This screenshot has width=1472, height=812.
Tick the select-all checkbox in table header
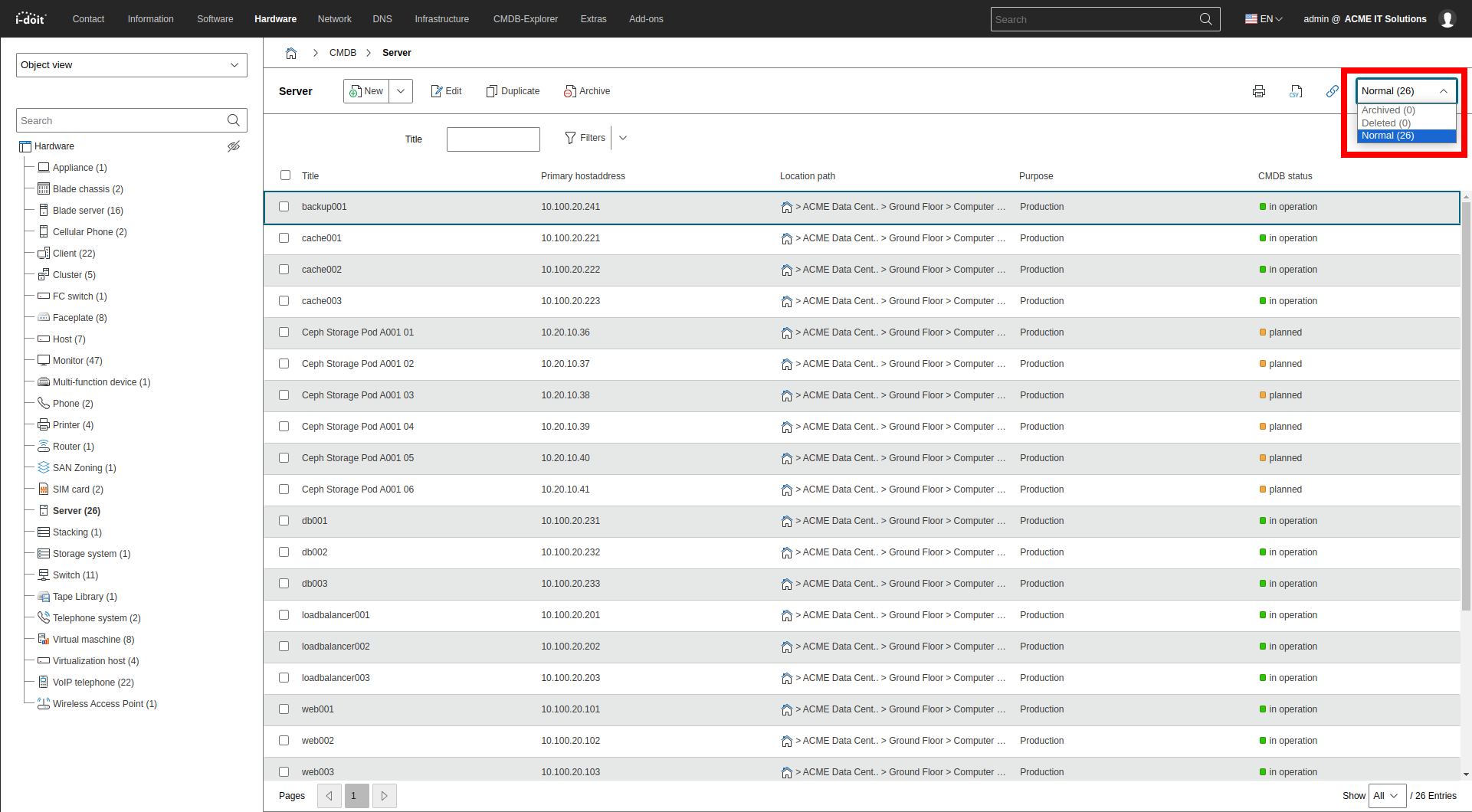point(286,175)
